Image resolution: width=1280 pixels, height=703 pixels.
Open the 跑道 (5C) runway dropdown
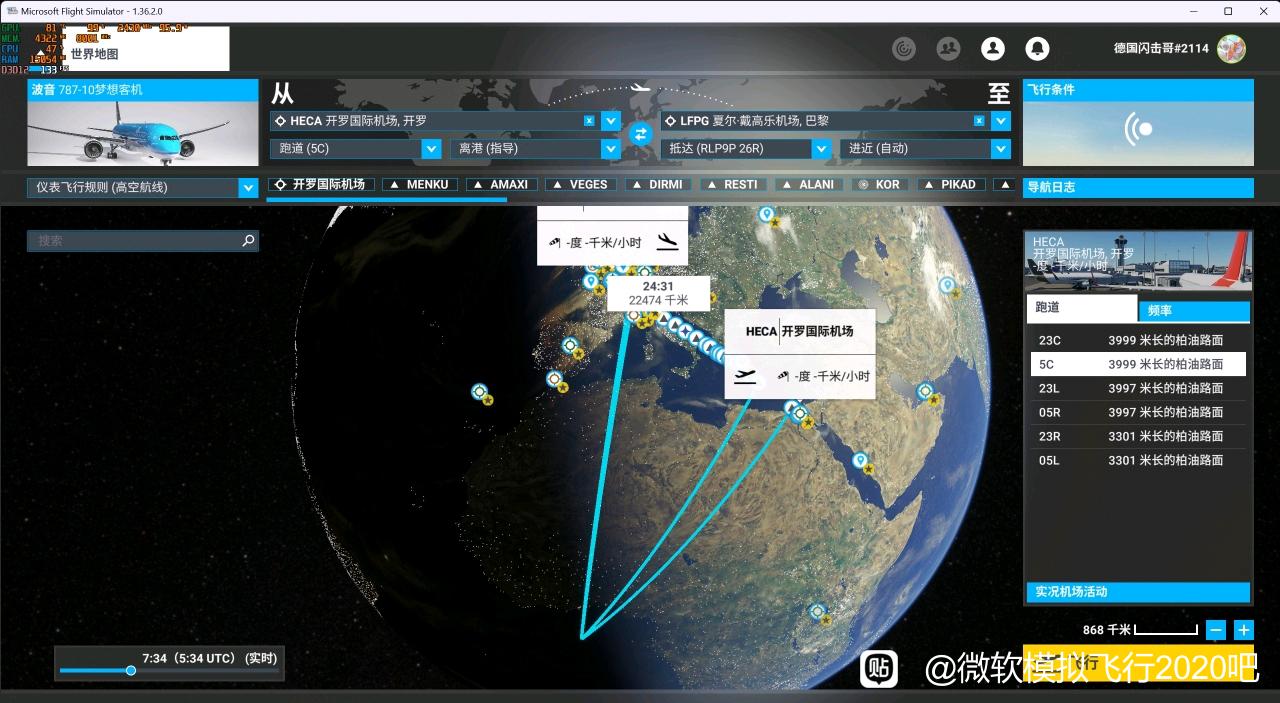pyautogui.click(x=355, y=149)
